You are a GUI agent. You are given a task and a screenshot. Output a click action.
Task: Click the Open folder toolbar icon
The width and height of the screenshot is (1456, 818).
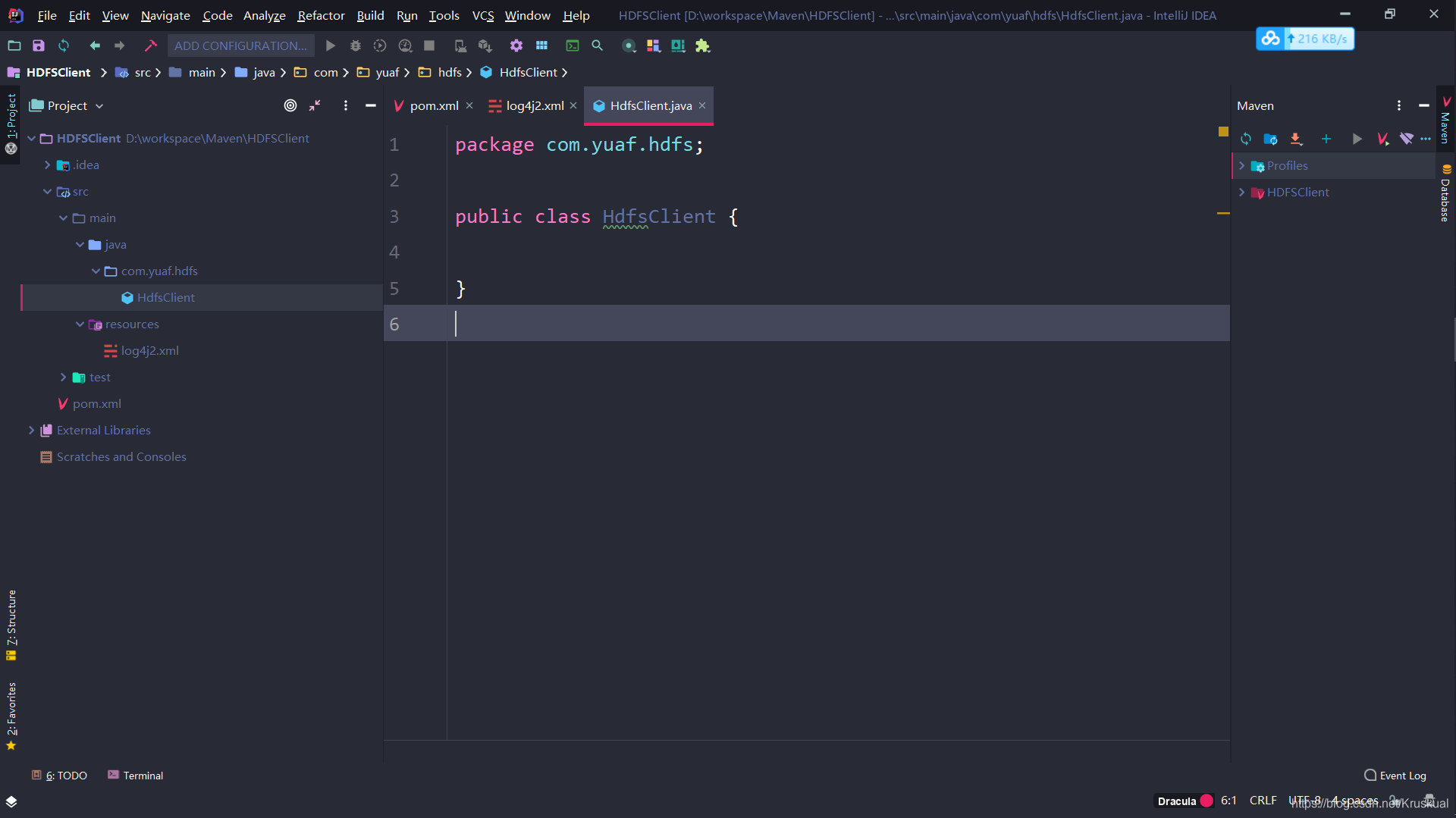[x=14, y=45]
